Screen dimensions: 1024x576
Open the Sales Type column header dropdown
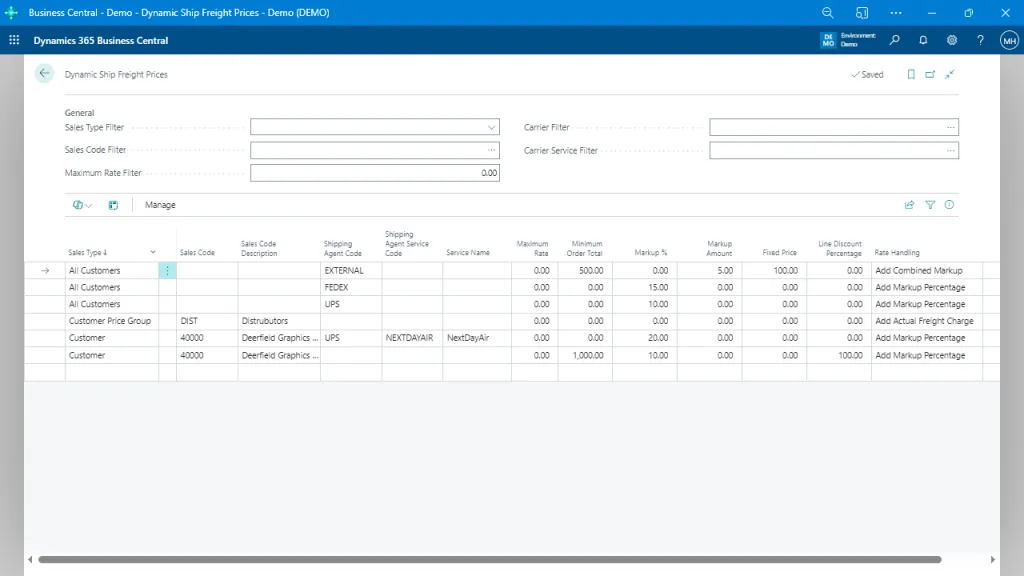click(152, 252)
